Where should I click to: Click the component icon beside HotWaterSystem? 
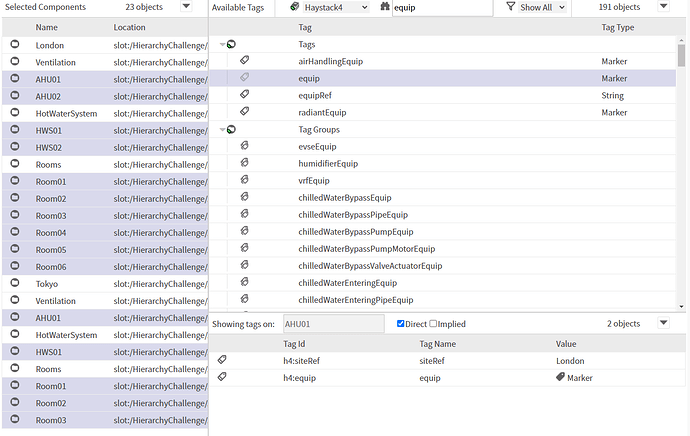point(15,113)
